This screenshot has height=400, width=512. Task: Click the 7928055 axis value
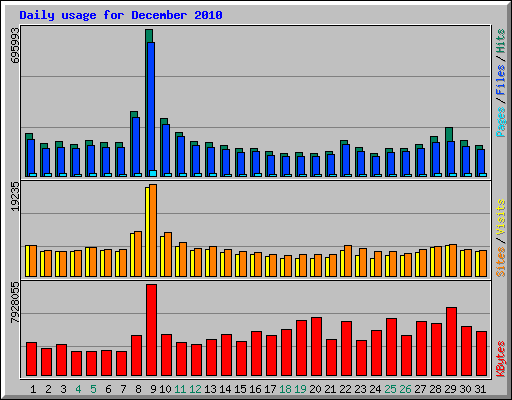click(15, 303)
